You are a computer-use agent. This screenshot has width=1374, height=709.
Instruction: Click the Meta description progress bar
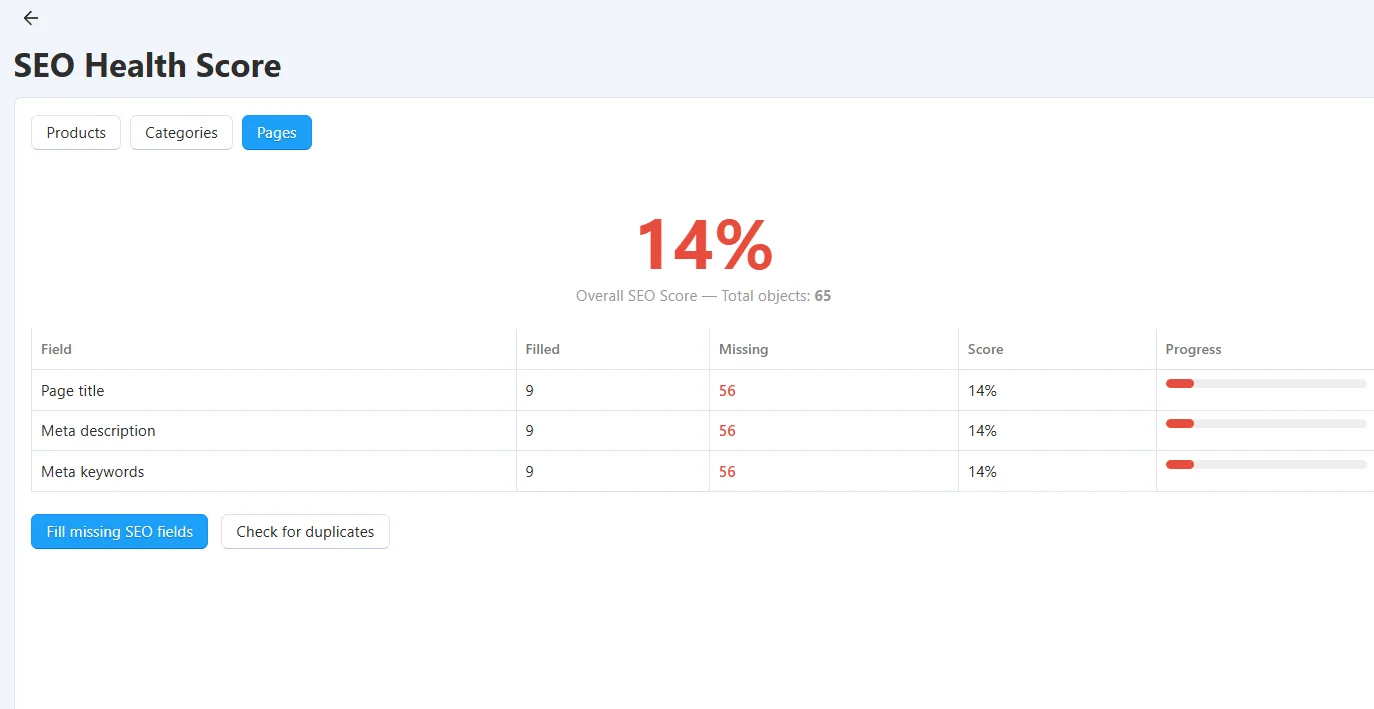[x=1266, y=424]
